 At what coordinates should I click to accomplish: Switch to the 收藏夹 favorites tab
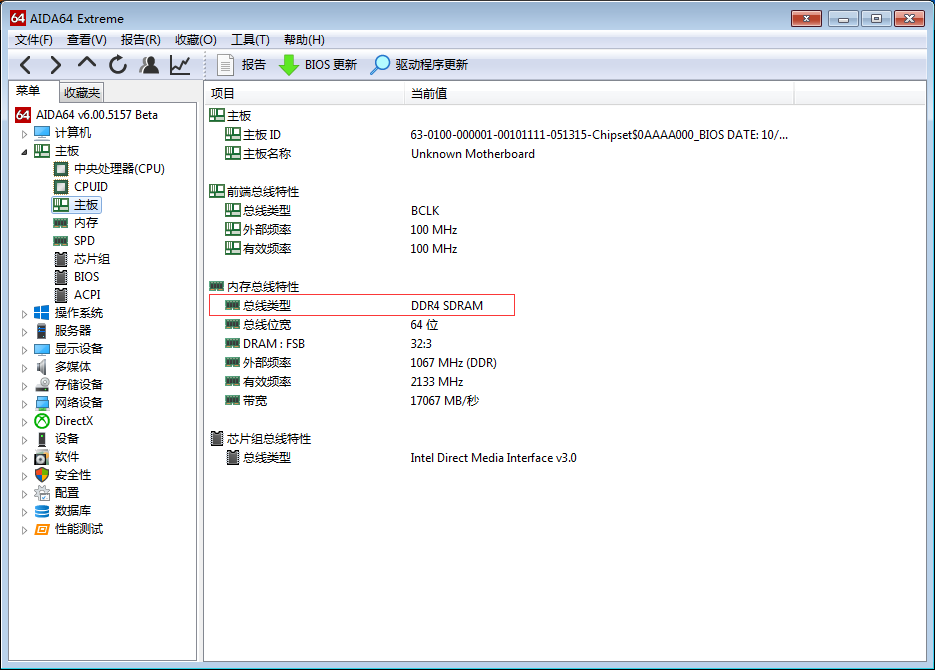click(x=82, y=92)
